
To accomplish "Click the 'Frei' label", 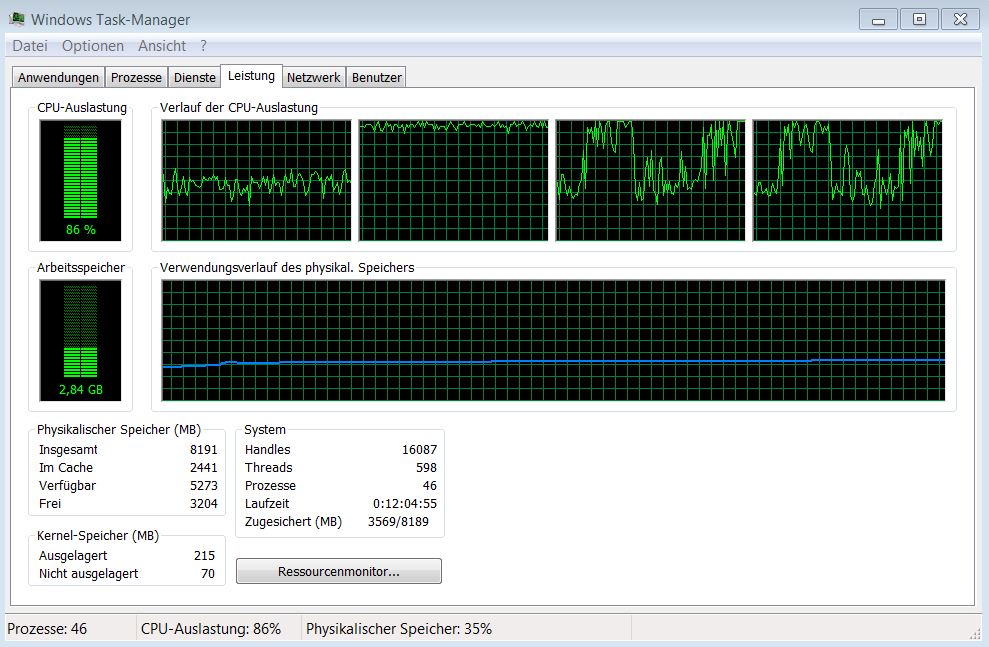I will [50, 503].
